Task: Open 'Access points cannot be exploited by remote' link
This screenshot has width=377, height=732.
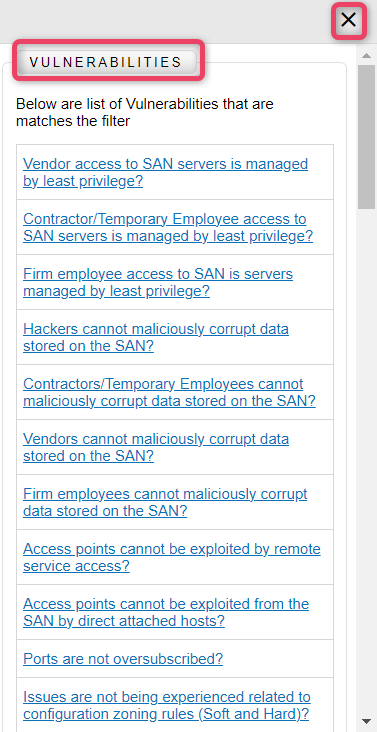Action: pyautogui.click(x=172, y=558)
